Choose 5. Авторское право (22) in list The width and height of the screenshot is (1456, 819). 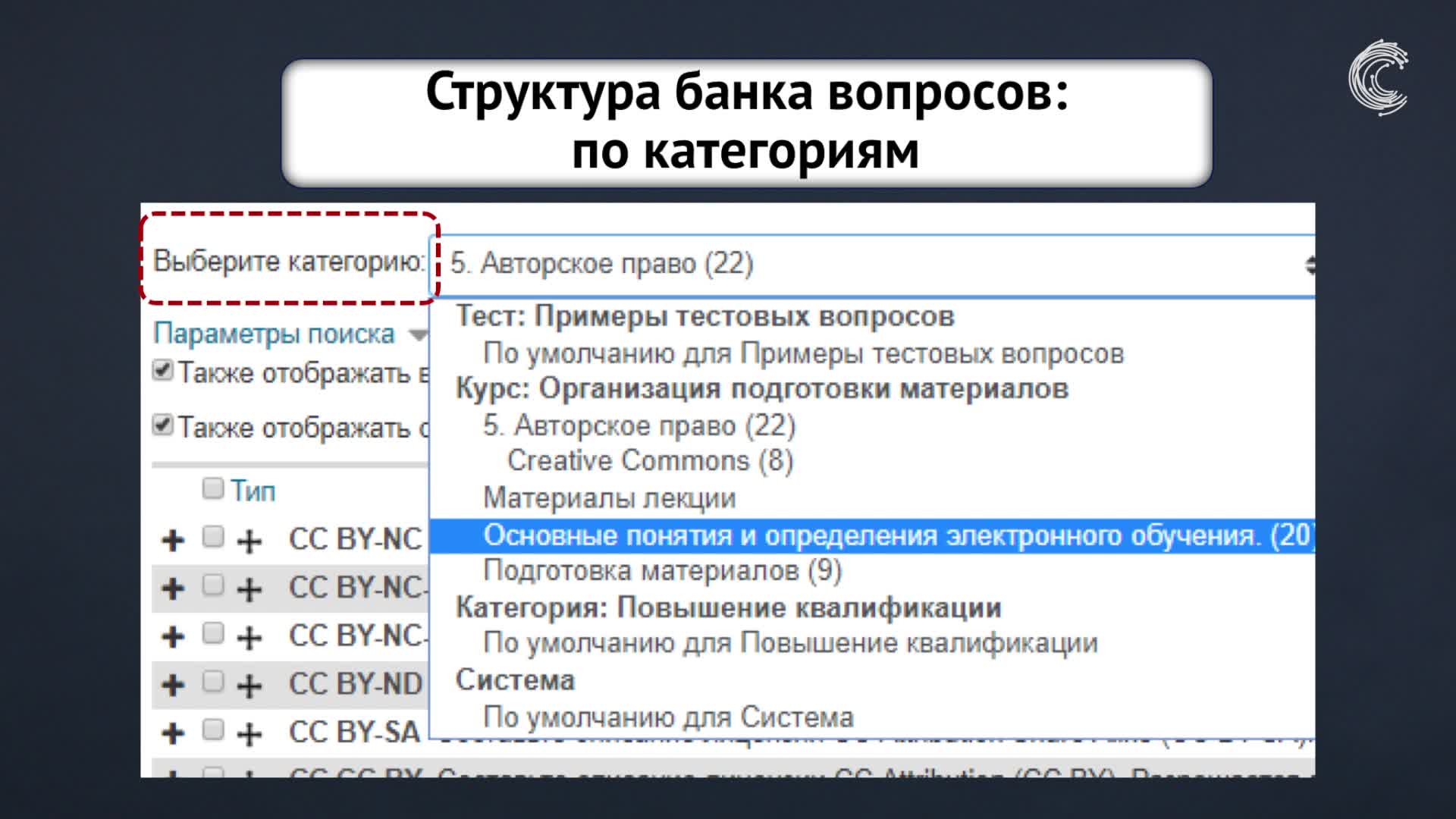click(x=639, y=425)
